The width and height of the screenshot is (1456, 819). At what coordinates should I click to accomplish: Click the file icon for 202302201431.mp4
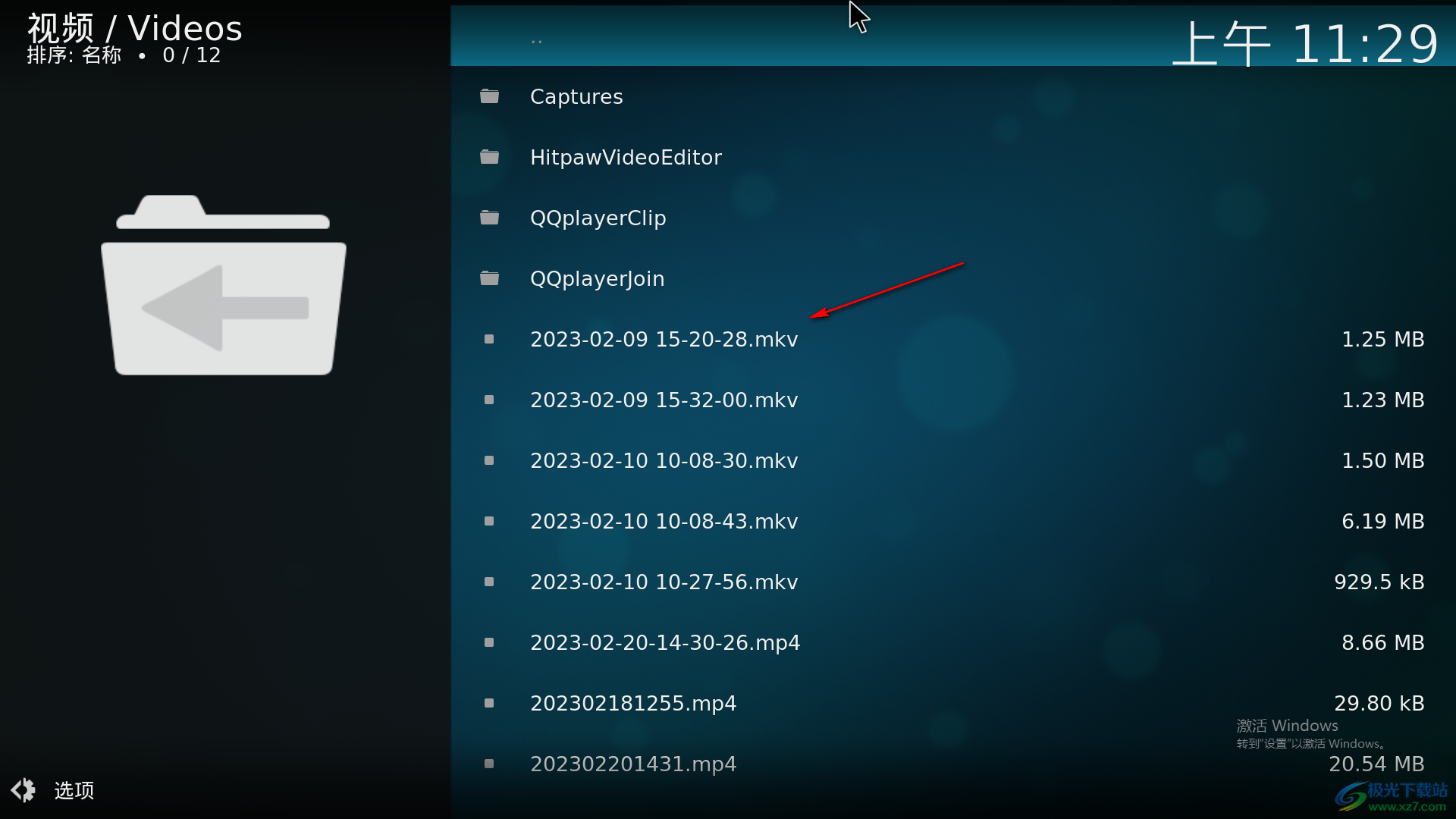(x=489, y=764)
